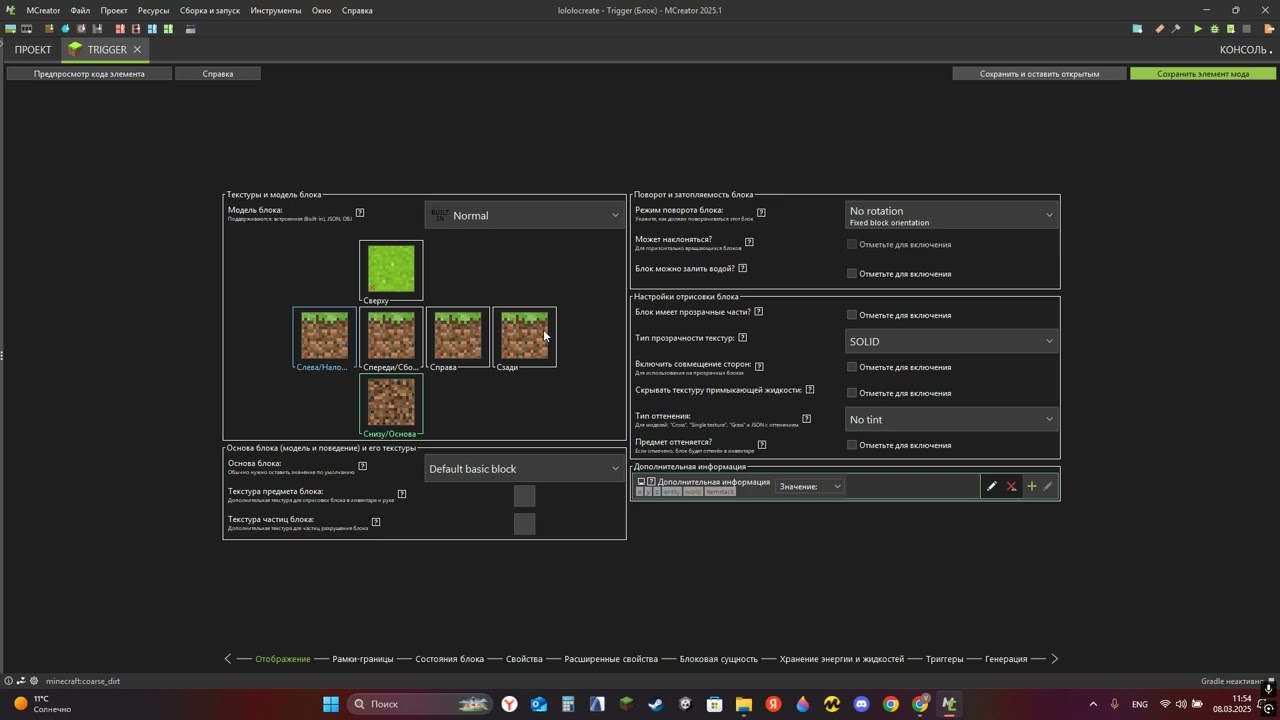1280x720 pixels.
Task: Click the orange ruler icon in toolbar
Action: click(x=1160, y=29)
